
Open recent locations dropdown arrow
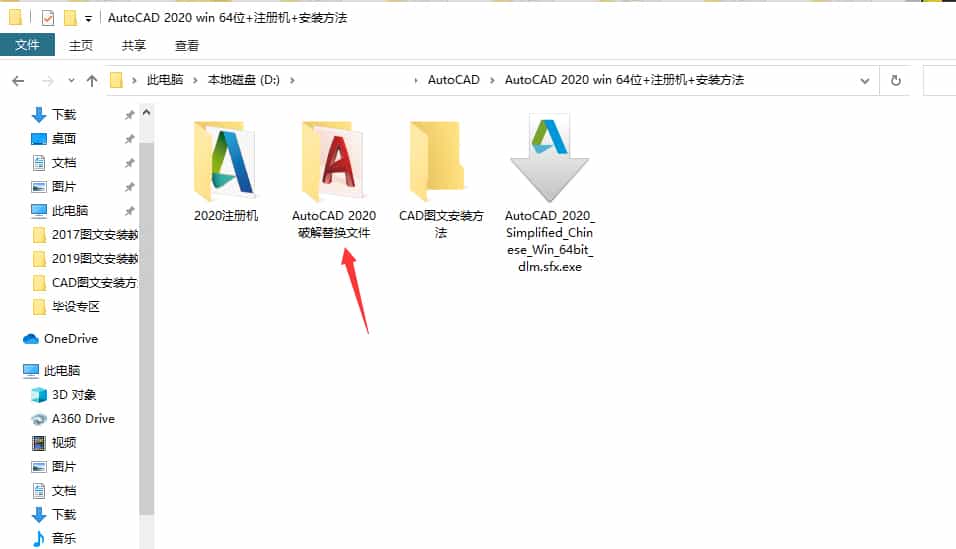71,81
